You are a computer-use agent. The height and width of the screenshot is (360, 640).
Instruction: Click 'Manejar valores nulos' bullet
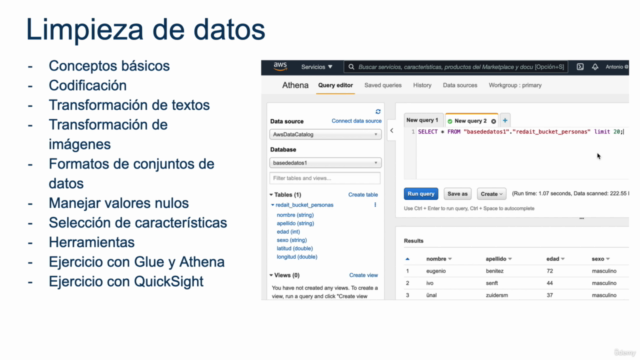point(119,203)
